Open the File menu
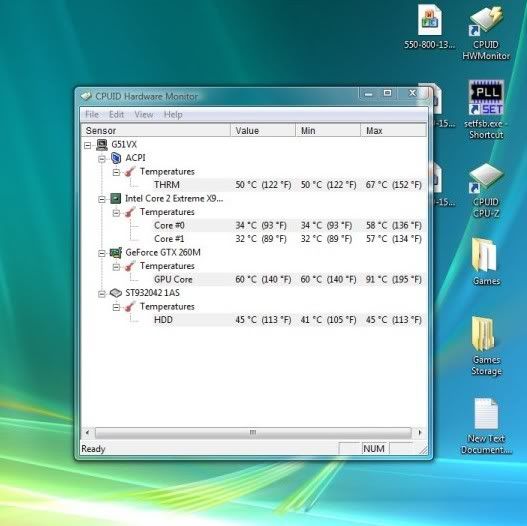The height and width of the screenshot is (526, 527). (92, 115)
